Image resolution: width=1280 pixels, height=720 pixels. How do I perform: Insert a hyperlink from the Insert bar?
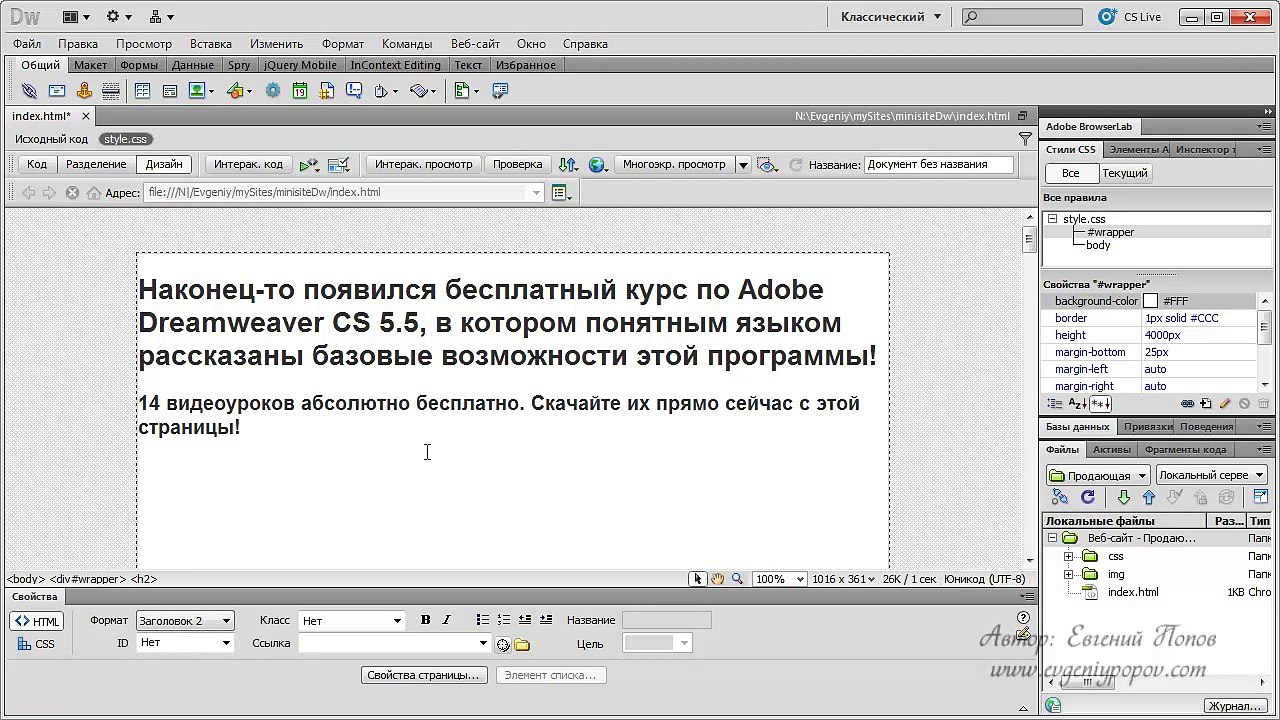pos(29,91)
